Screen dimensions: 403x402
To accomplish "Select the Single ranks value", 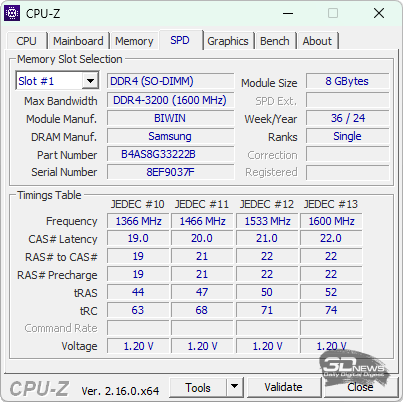I will [347, 136].
